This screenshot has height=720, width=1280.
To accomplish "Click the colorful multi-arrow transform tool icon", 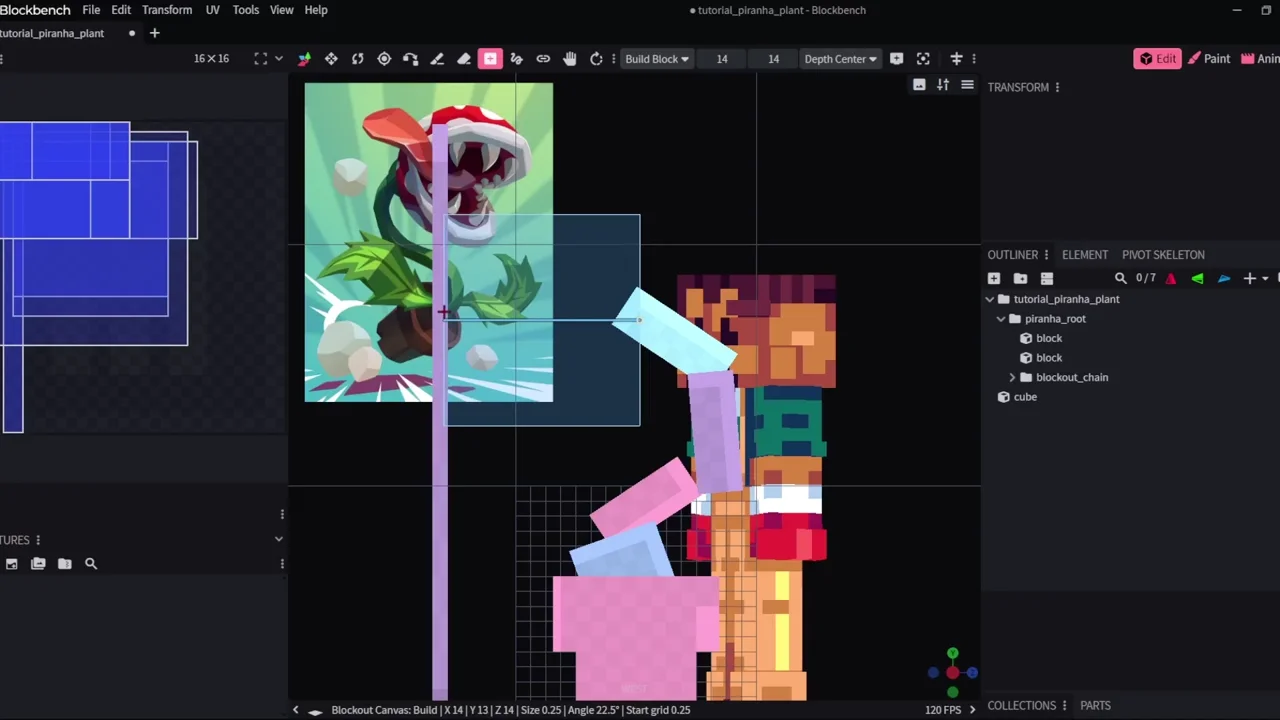I will click(x=304, y=59).
